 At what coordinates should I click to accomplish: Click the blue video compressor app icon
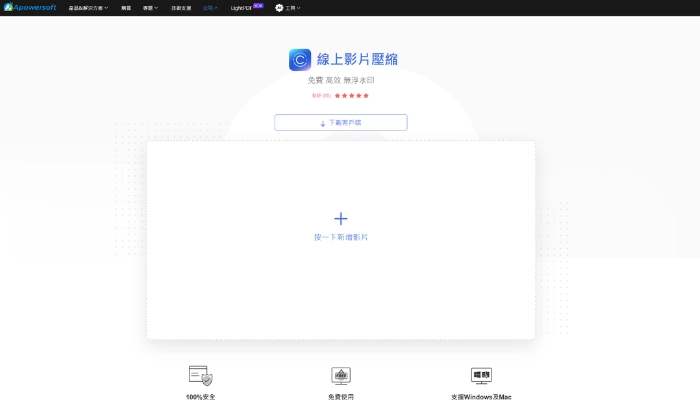300,60
